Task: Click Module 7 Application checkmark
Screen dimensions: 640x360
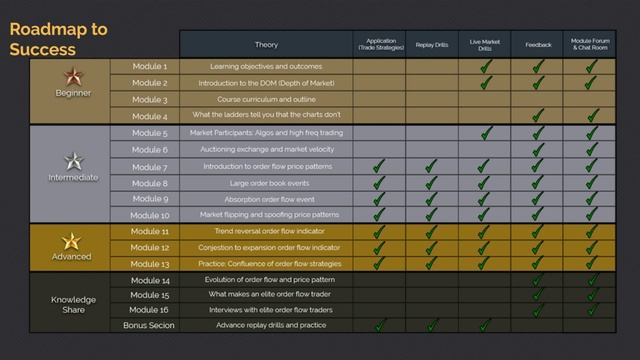Action: coord(378,166)
